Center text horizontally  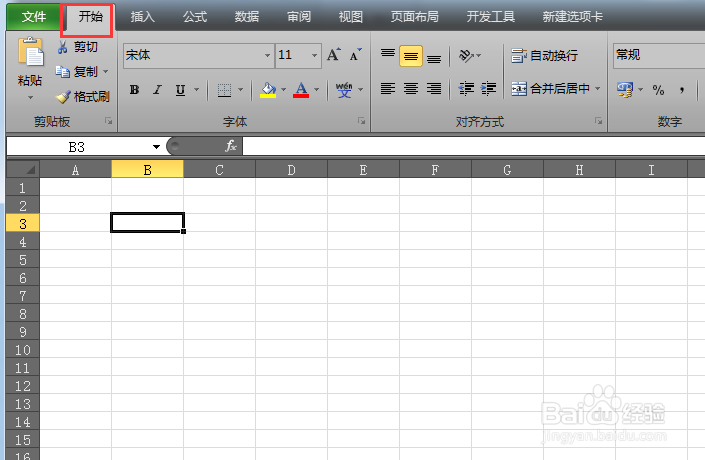point(411,89)
